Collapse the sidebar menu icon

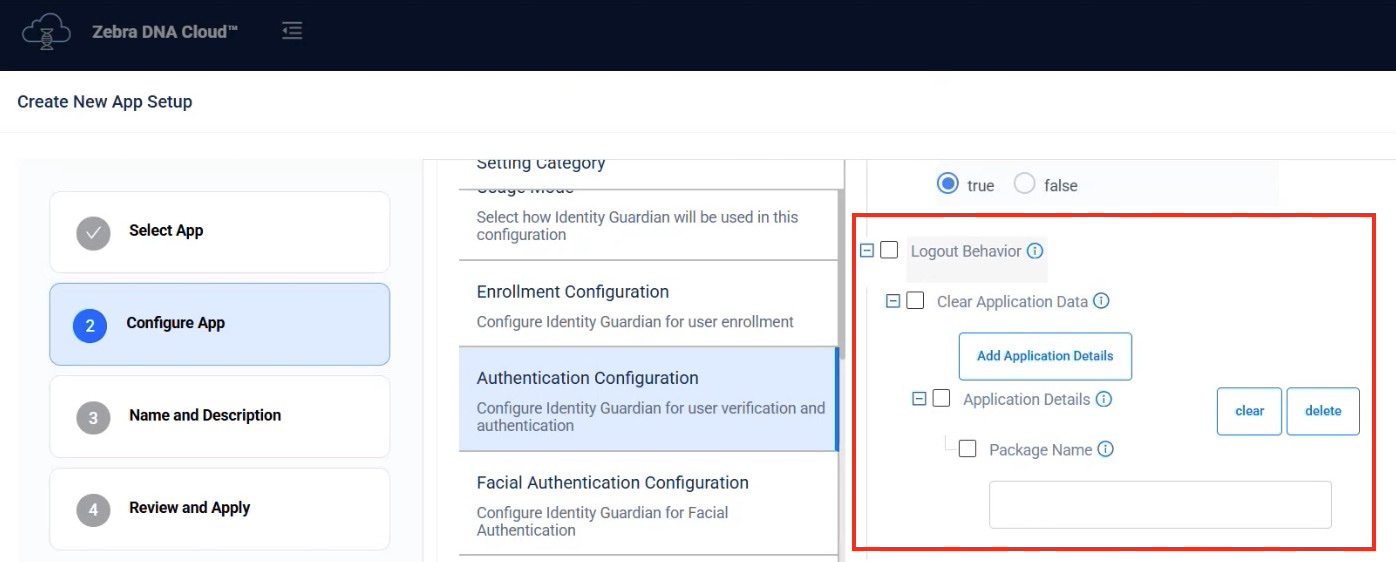(292, 31)
